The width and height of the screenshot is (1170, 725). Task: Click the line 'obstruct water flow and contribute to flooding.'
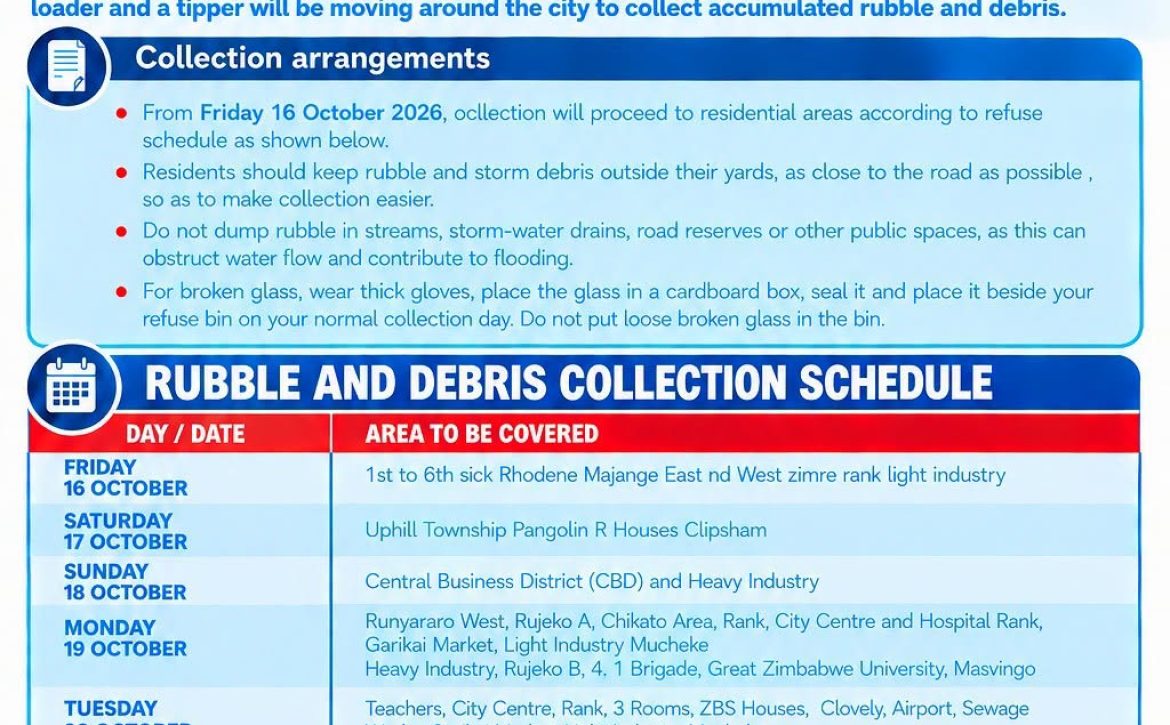[358, 258]
